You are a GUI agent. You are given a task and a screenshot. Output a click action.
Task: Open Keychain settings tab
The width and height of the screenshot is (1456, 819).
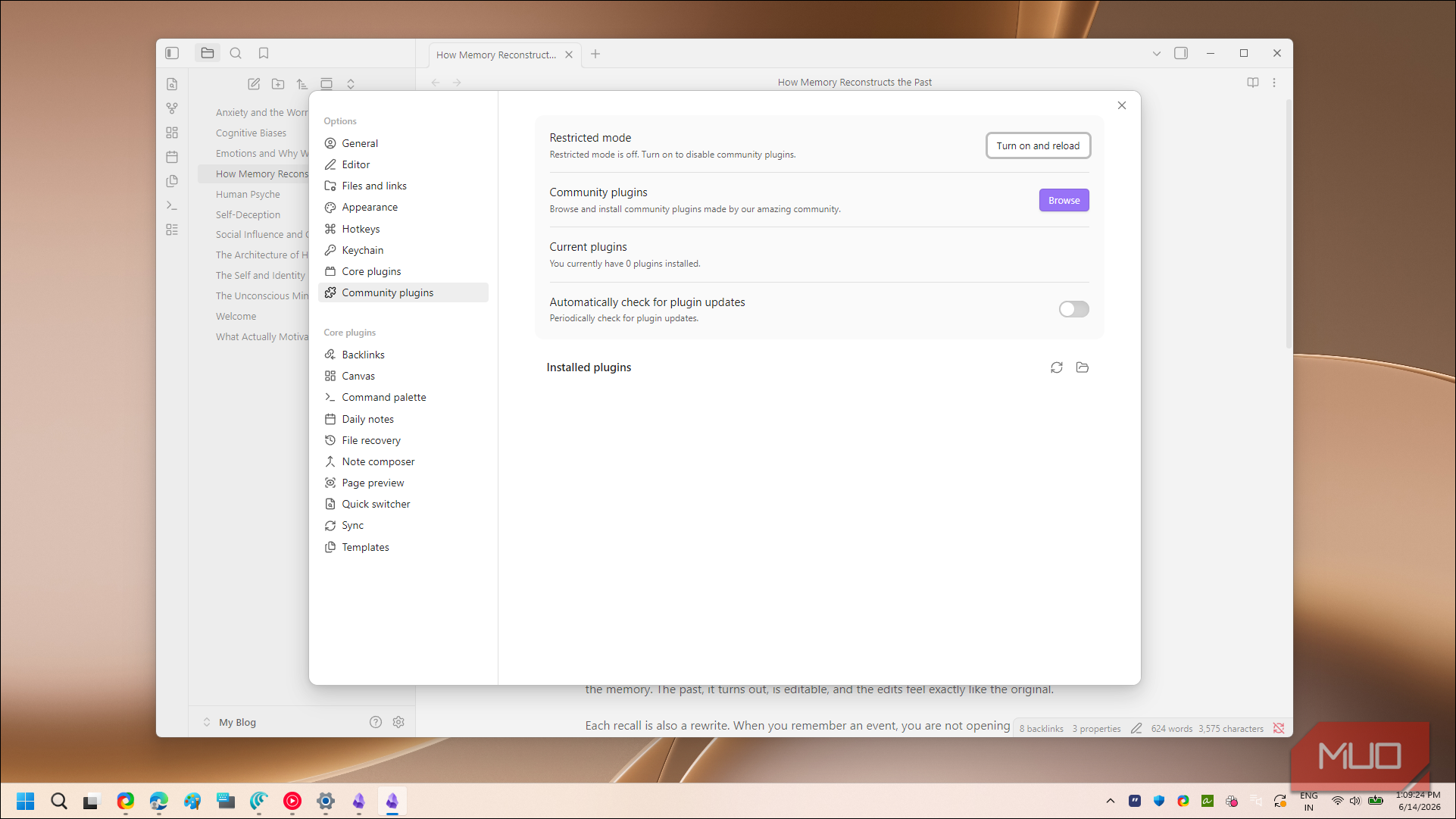pos(403,250)
